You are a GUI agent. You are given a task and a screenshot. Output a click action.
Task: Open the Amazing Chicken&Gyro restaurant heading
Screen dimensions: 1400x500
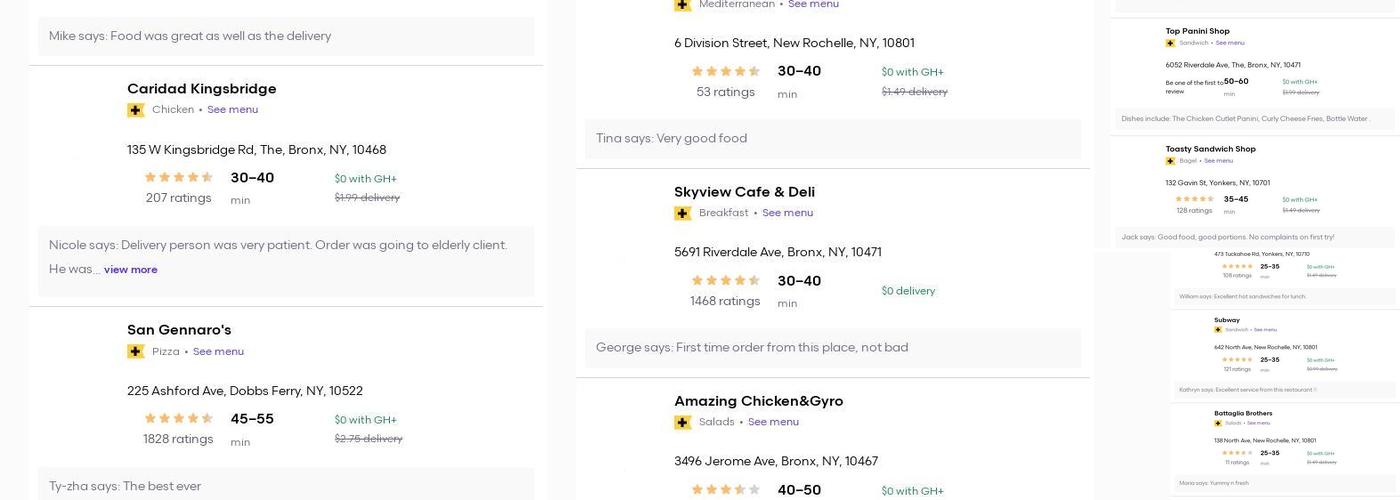758,401
